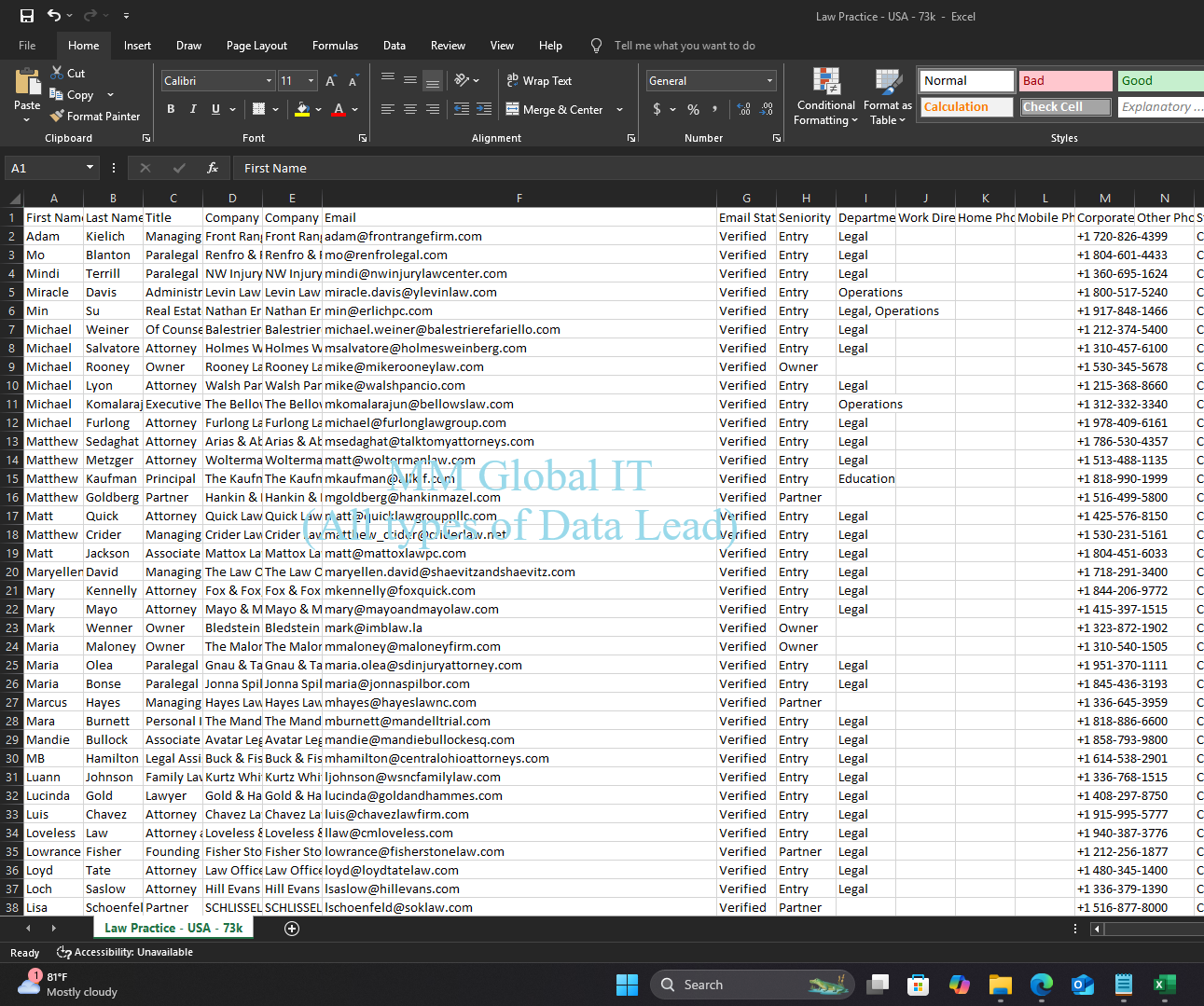Open the Format as Table menu

(888, 96)
